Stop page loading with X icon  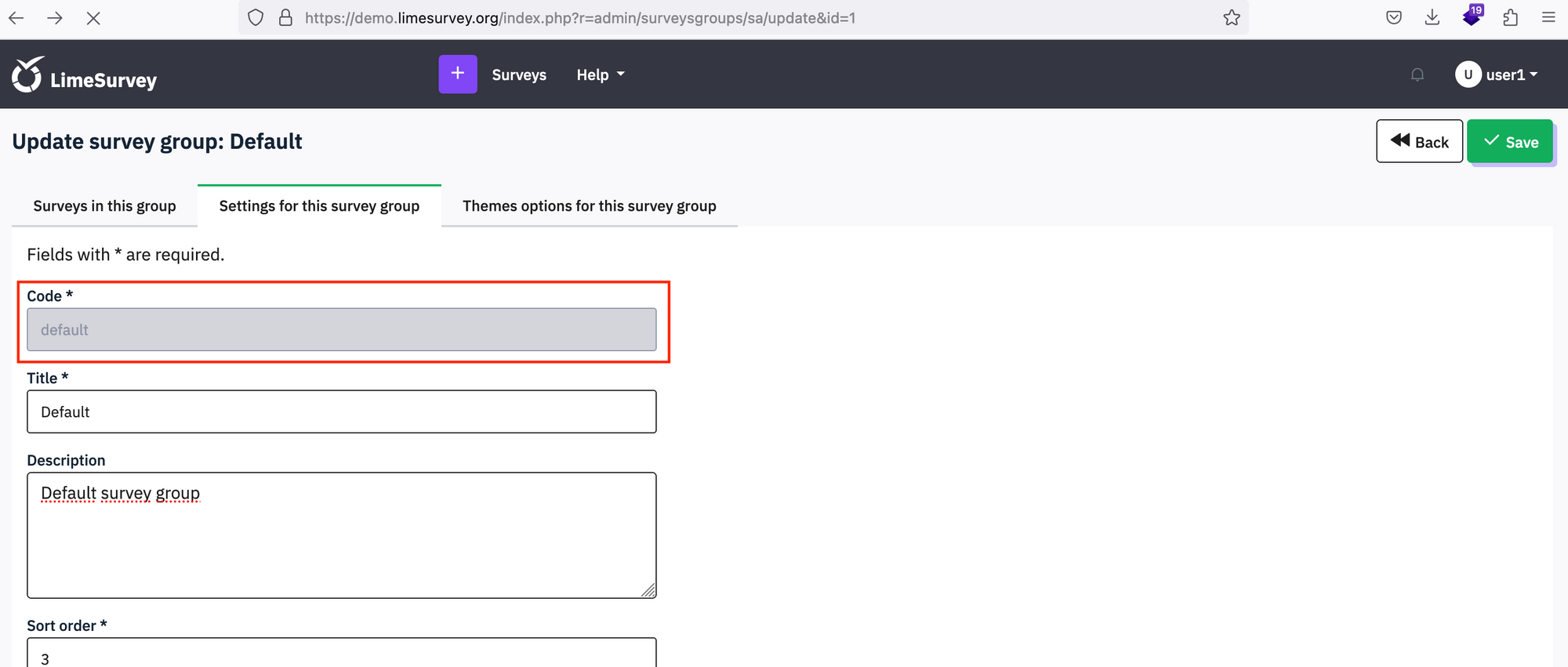(93, 18)
